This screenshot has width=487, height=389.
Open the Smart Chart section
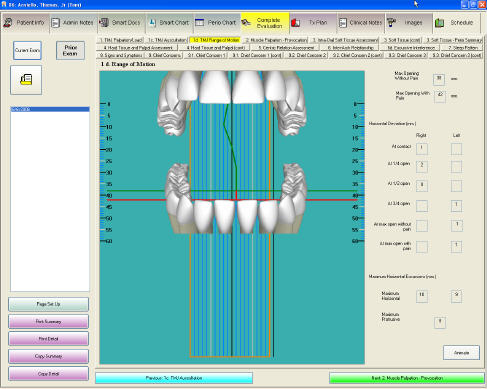click(x=169, y=23)
